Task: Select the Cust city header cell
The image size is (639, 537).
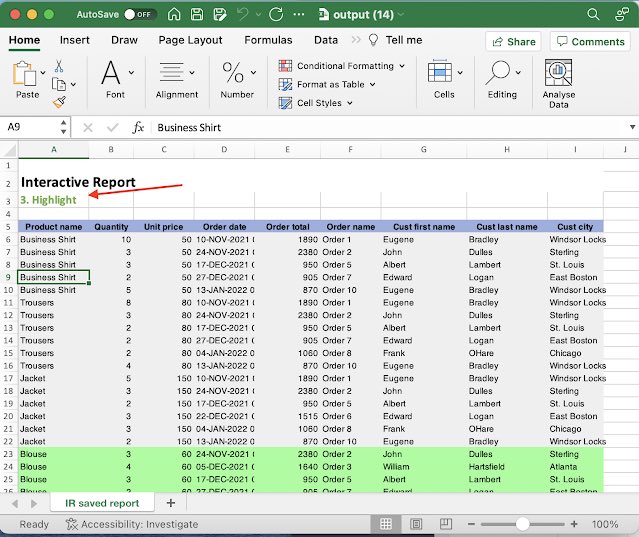Action: (x=575, y=227)
